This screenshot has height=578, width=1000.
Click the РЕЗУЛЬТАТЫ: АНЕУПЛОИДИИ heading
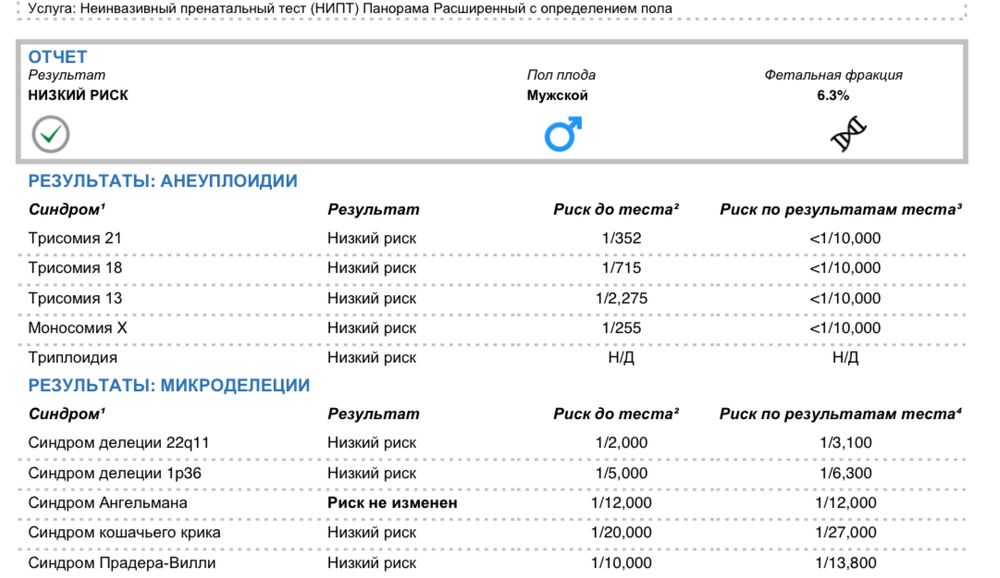point(163,181)
